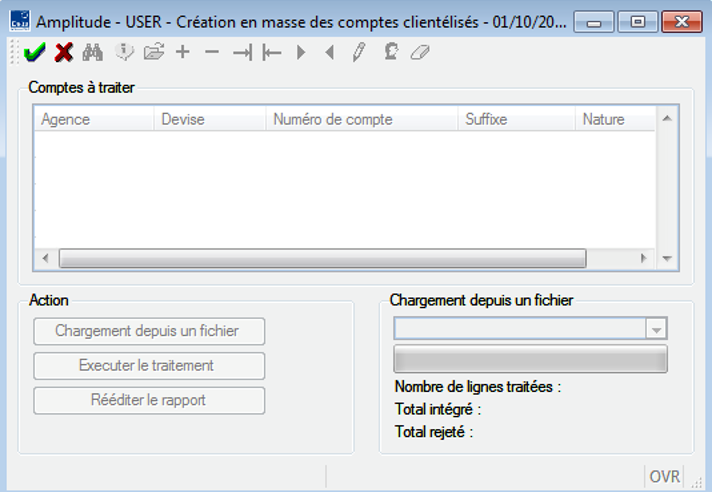This screenshot has width=712, height=492.
Task: Click the red X cancel icon
Action: 63,53
